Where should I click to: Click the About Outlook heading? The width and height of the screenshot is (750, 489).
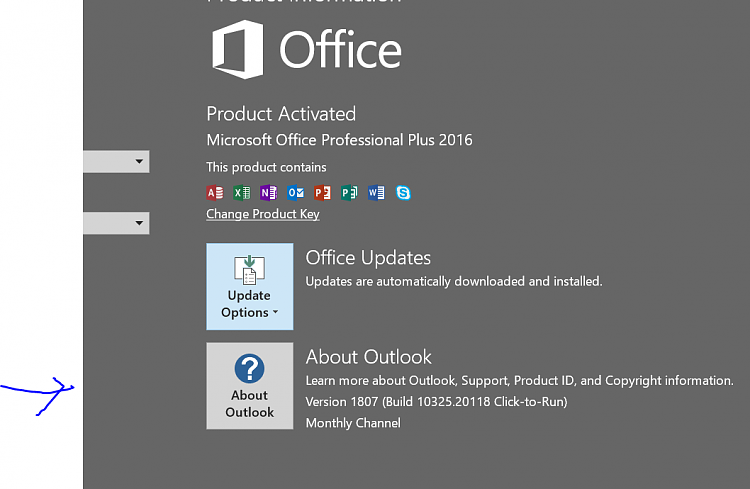coord(368,357)
